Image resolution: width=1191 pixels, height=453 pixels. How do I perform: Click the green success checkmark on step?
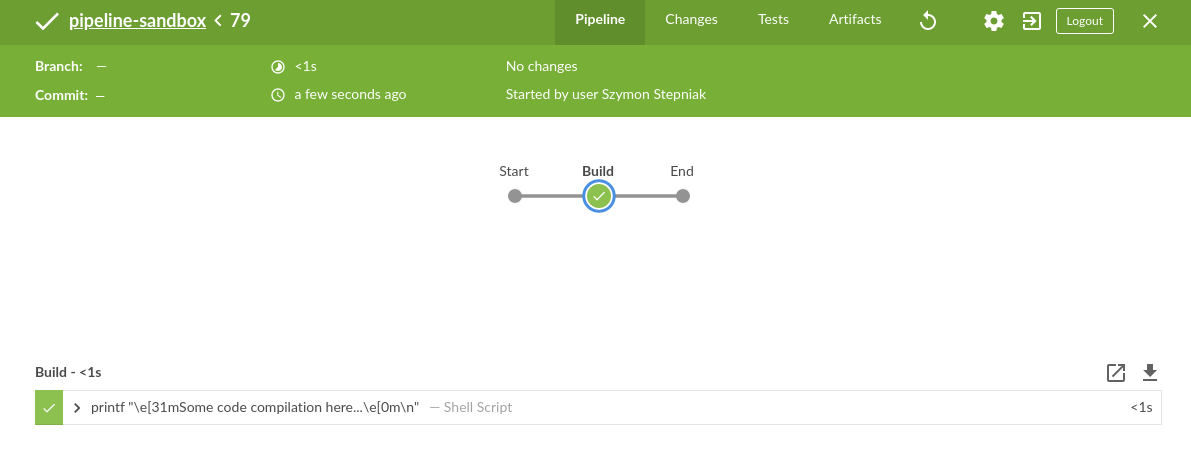pos(49,408)
